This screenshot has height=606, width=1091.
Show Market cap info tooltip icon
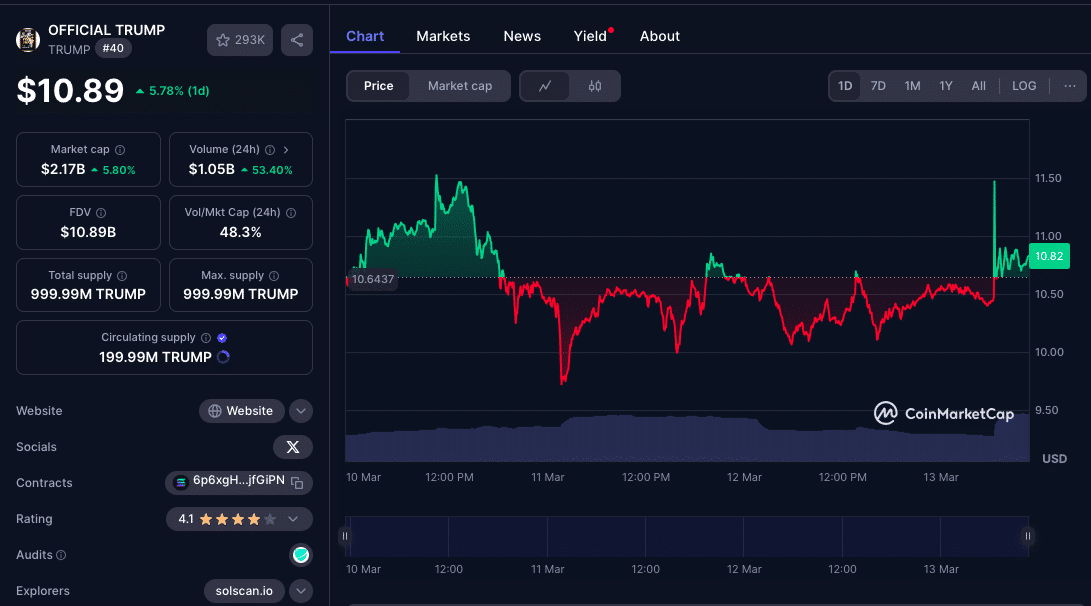[120, 150]
